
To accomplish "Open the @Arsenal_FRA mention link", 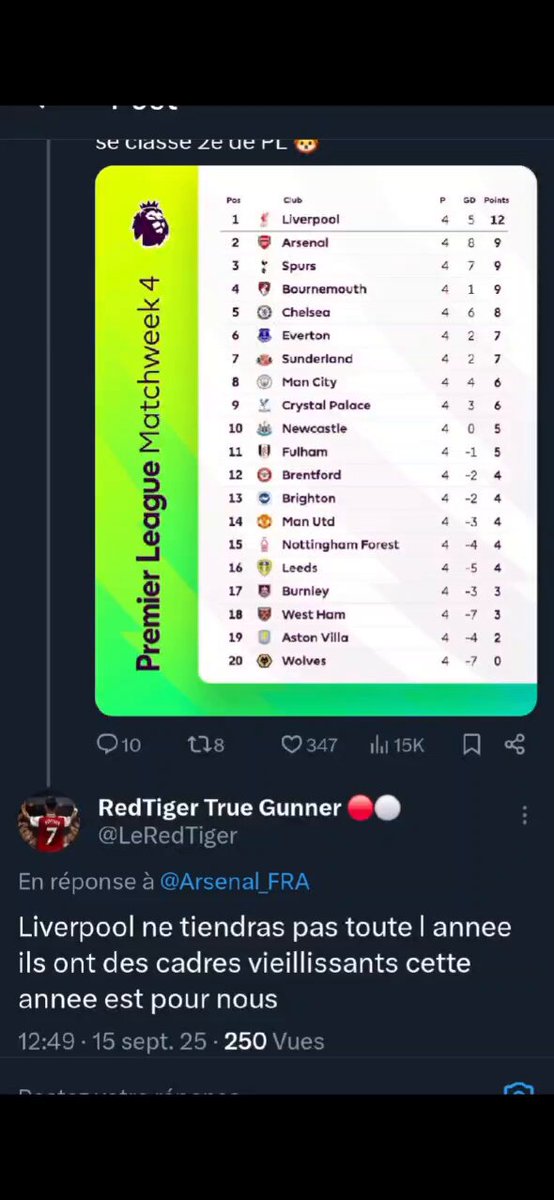I will click(234, 881).
